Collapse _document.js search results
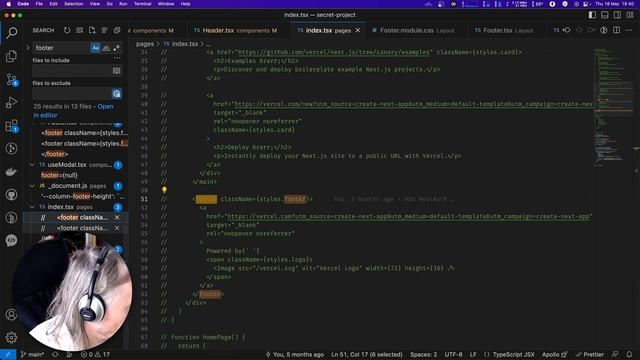The image size is (640, 360). 32,186
